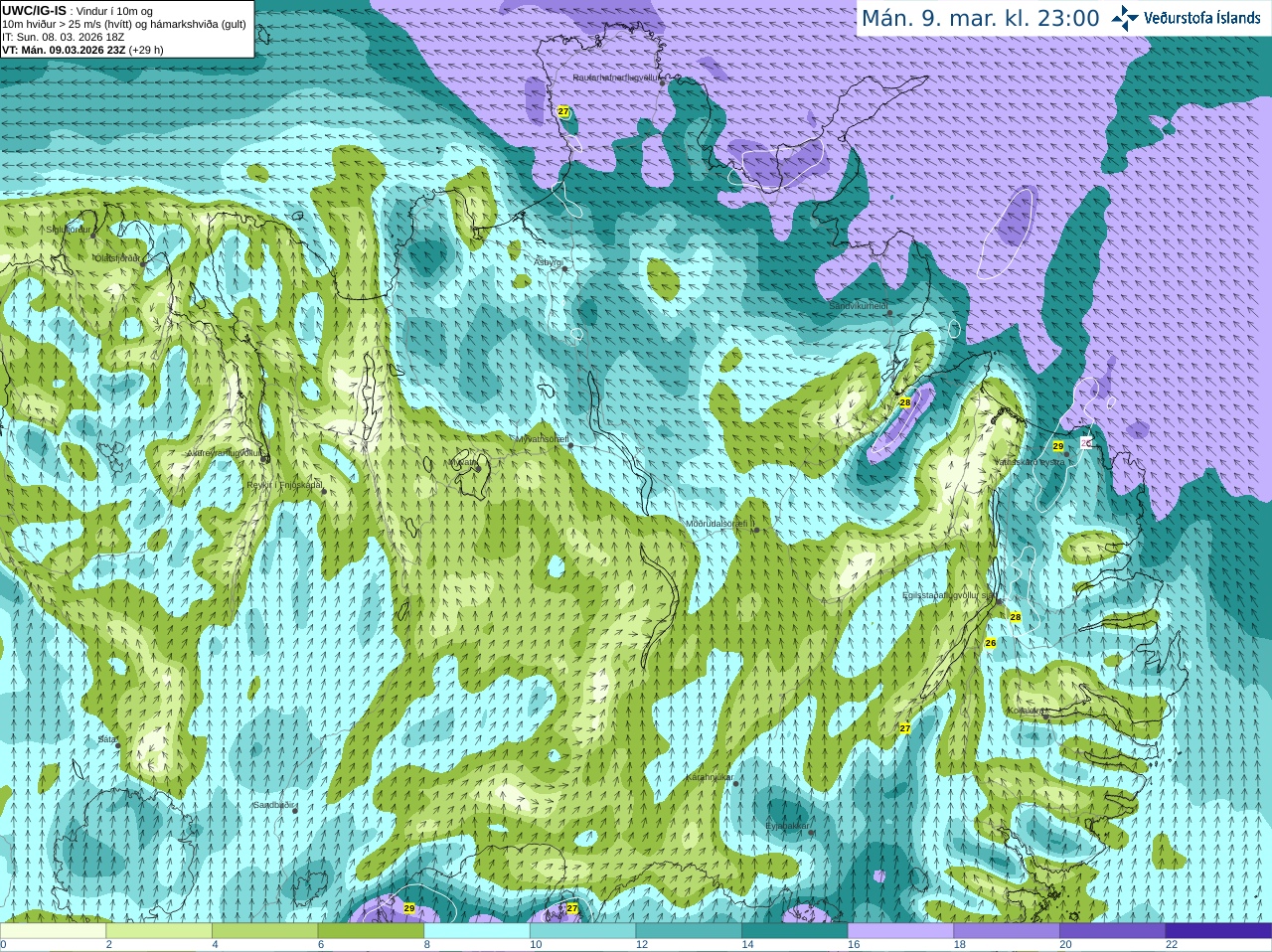
Task: Select the Mývatn station dot
Action: [x=477, y=468]
